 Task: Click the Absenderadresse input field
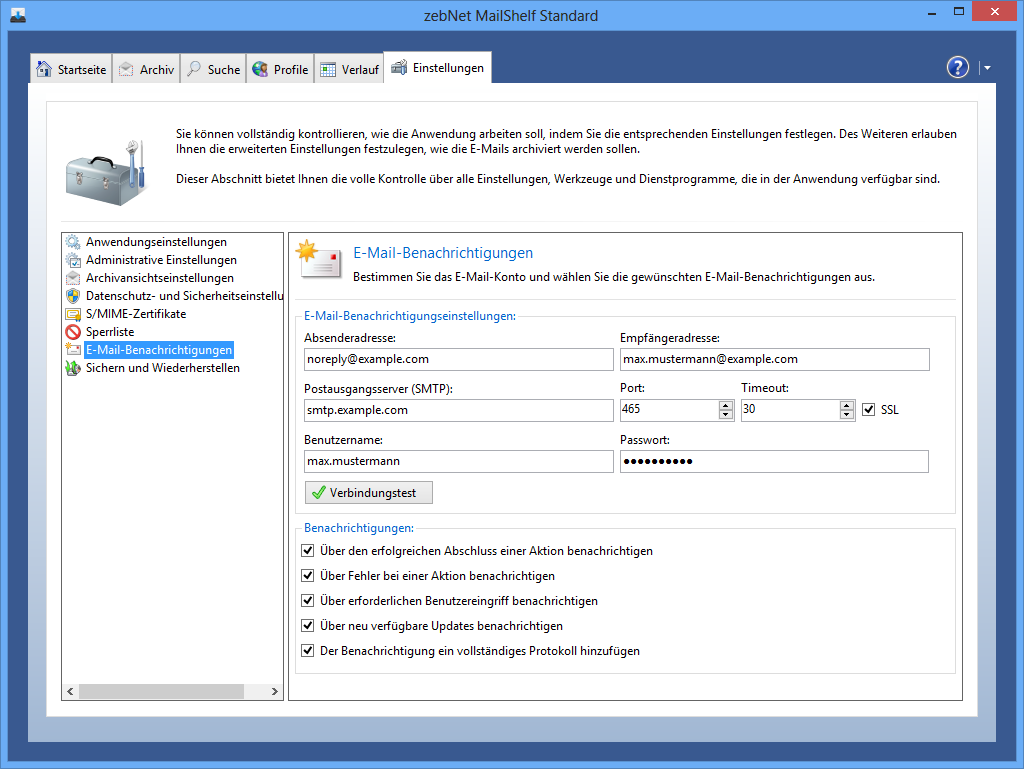click(x=458, y=360)
